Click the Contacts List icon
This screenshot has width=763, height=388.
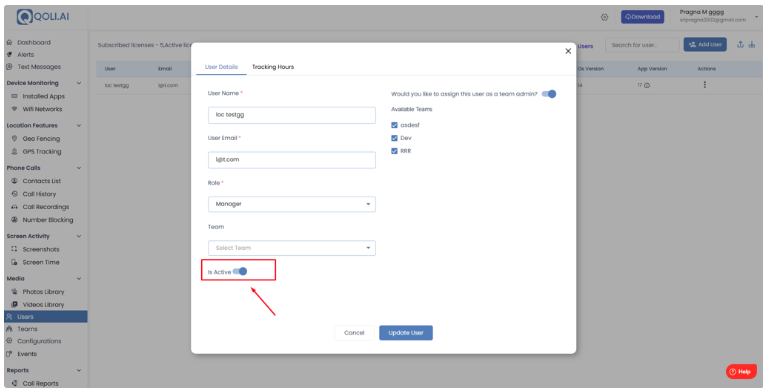(x=15, y=181)
